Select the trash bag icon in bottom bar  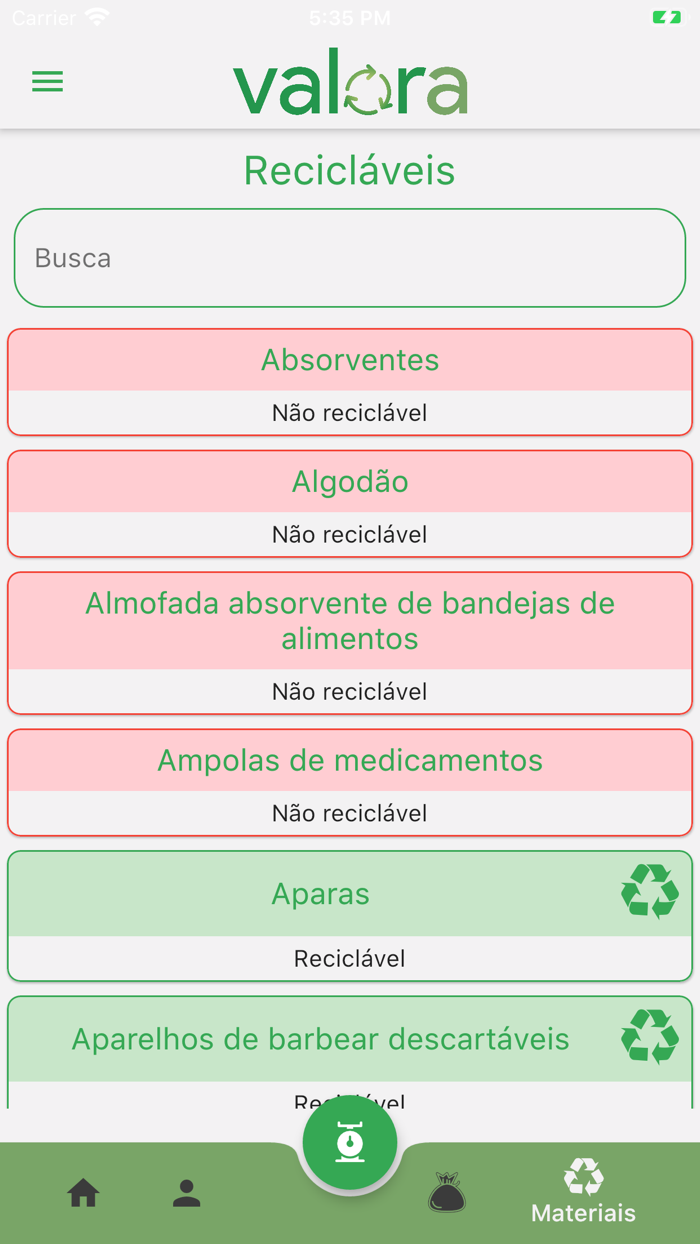click(x=446, y=1192)
